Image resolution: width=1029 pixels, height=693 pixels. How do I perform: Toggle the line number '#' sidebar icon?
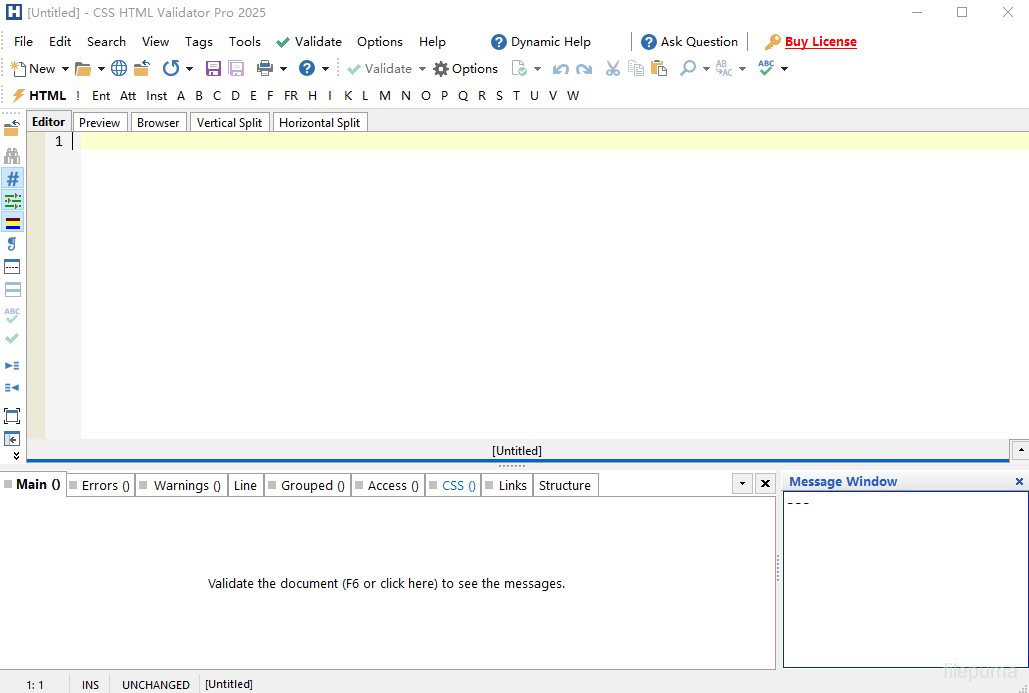[x=12, y=178]
